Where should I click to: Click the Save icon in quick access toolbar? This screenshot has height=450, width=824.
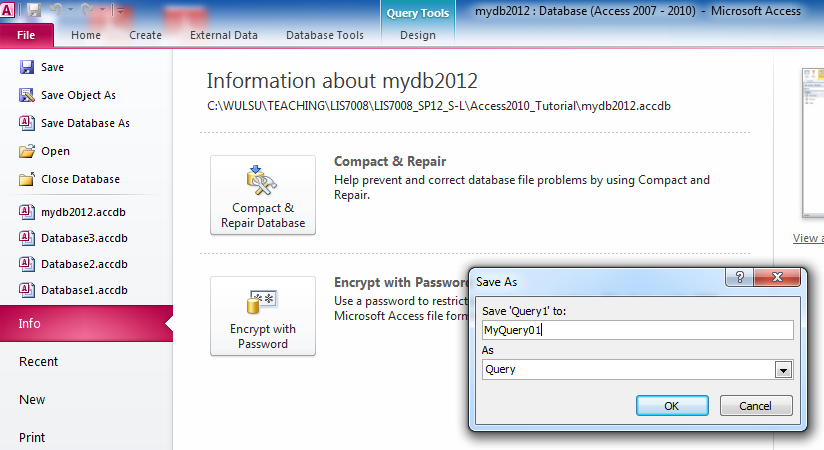click(34, 11)
